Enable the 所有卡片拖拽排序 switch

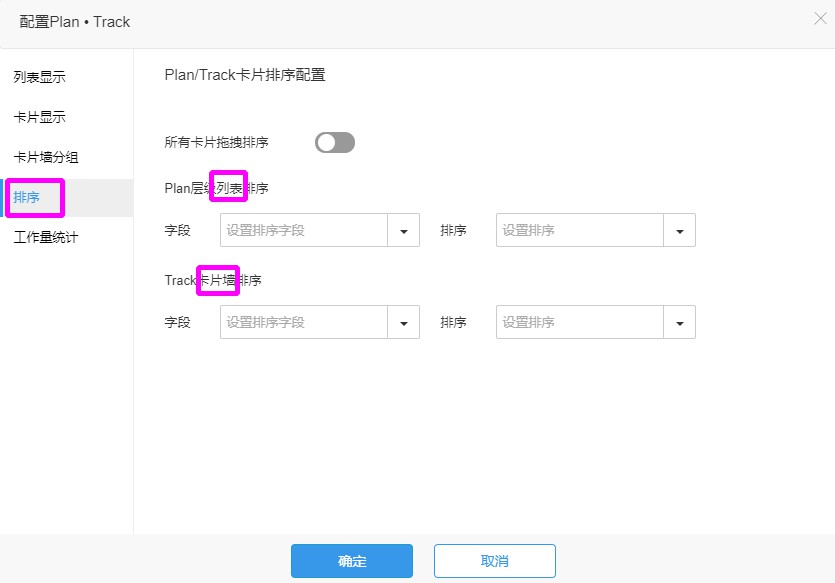tap(335, 143)
